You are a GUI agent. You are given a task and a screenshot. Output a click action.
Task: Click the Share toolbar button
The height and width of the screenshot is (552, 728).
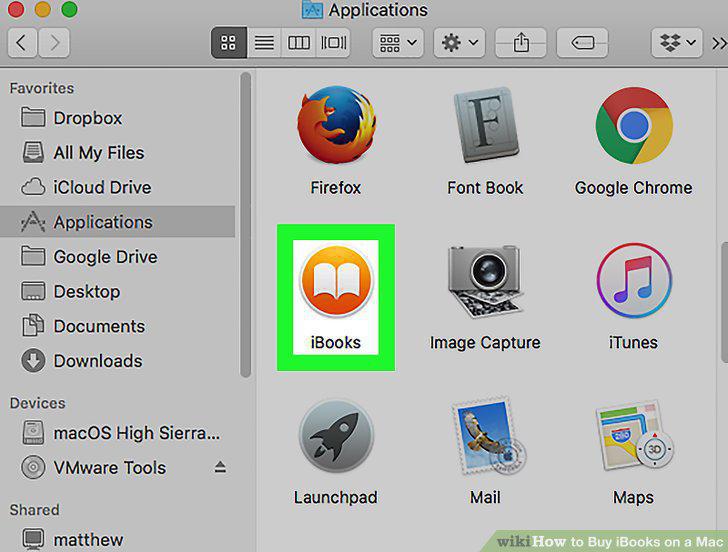coord(521,43)
